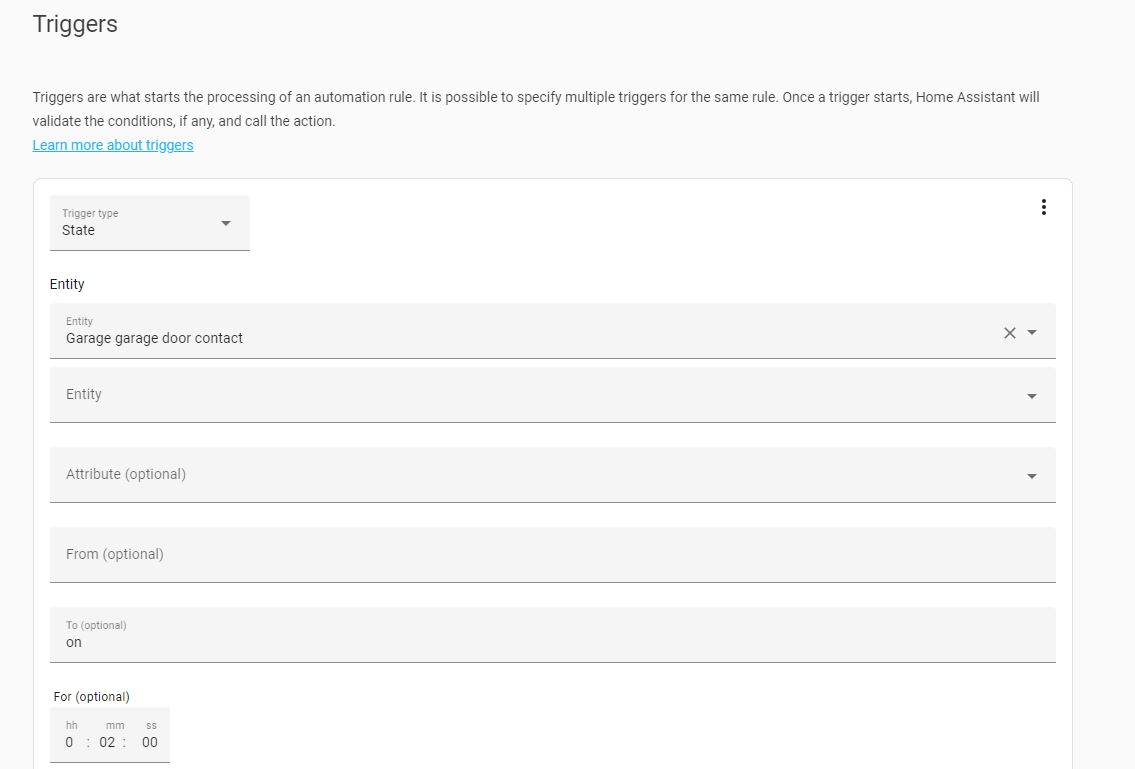Click the For (optional) label
1135x769 pixels.
coord(91,697)
